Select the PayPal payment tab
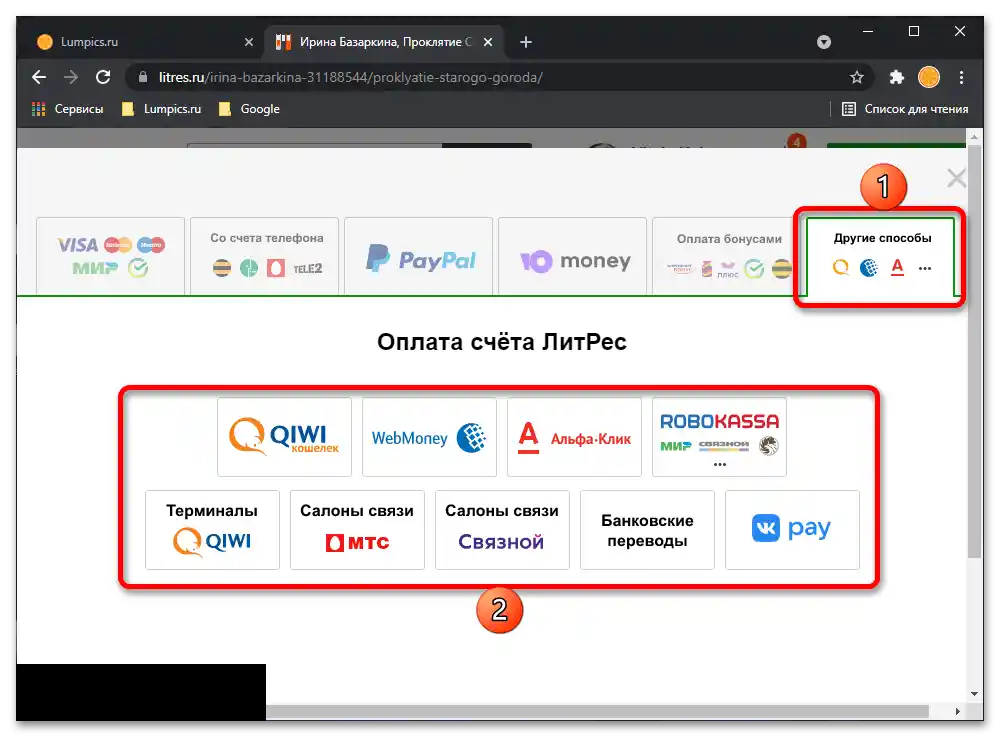Viewport: 1000px width, 737px height. click(418, 256)
